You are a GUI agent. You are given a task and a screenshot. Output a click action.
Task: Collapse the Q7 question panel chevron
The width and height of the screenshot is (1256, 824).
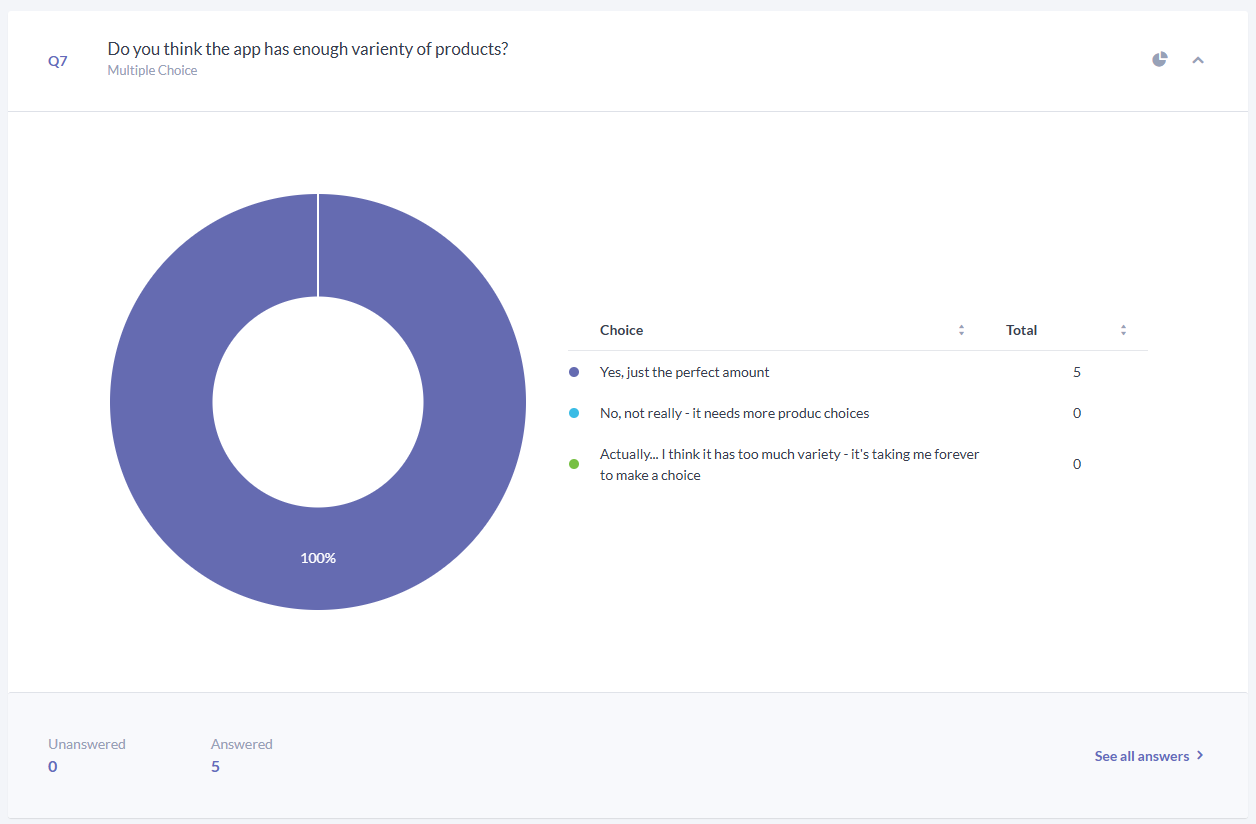1198,60
